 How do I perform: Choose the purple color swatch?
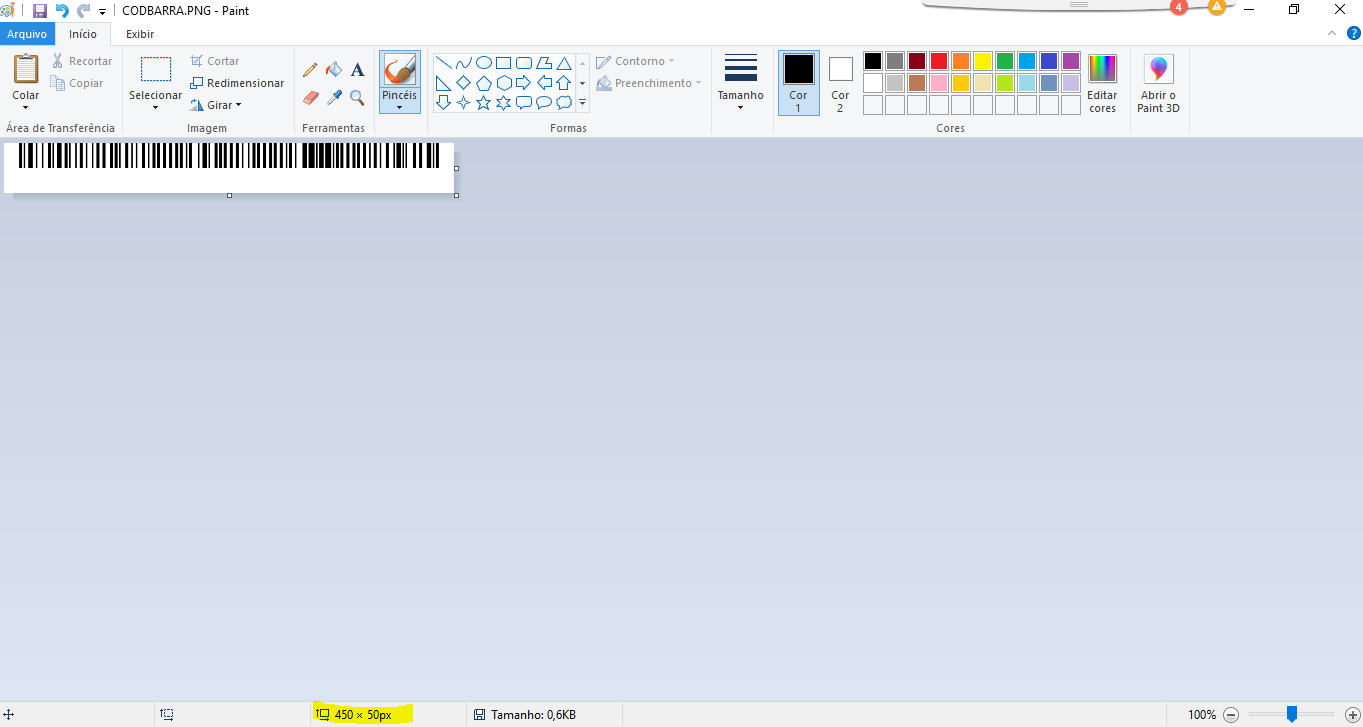[x=1071, y=61]
